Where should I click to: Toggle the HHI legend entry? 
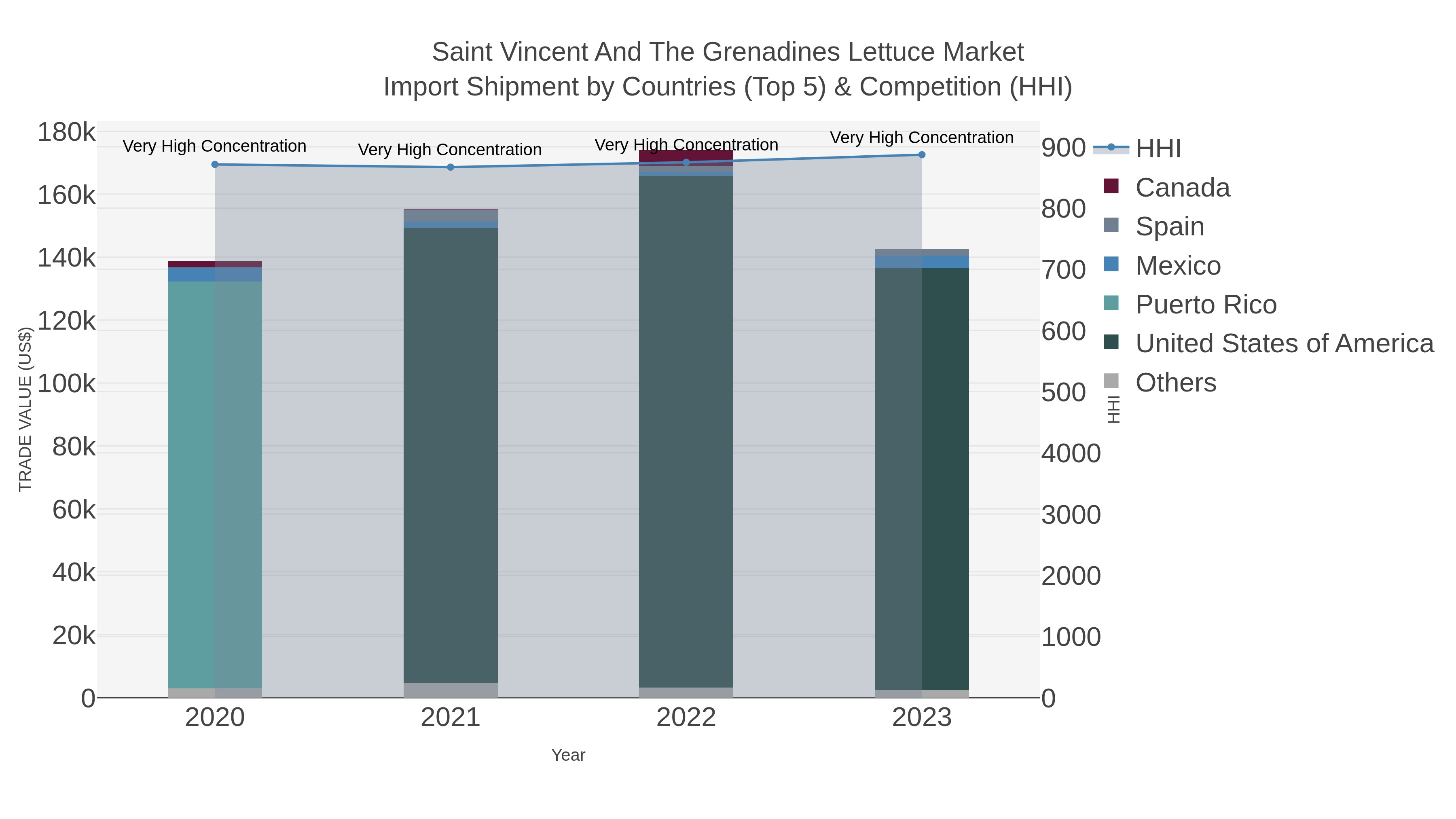tap(1137, 149)
